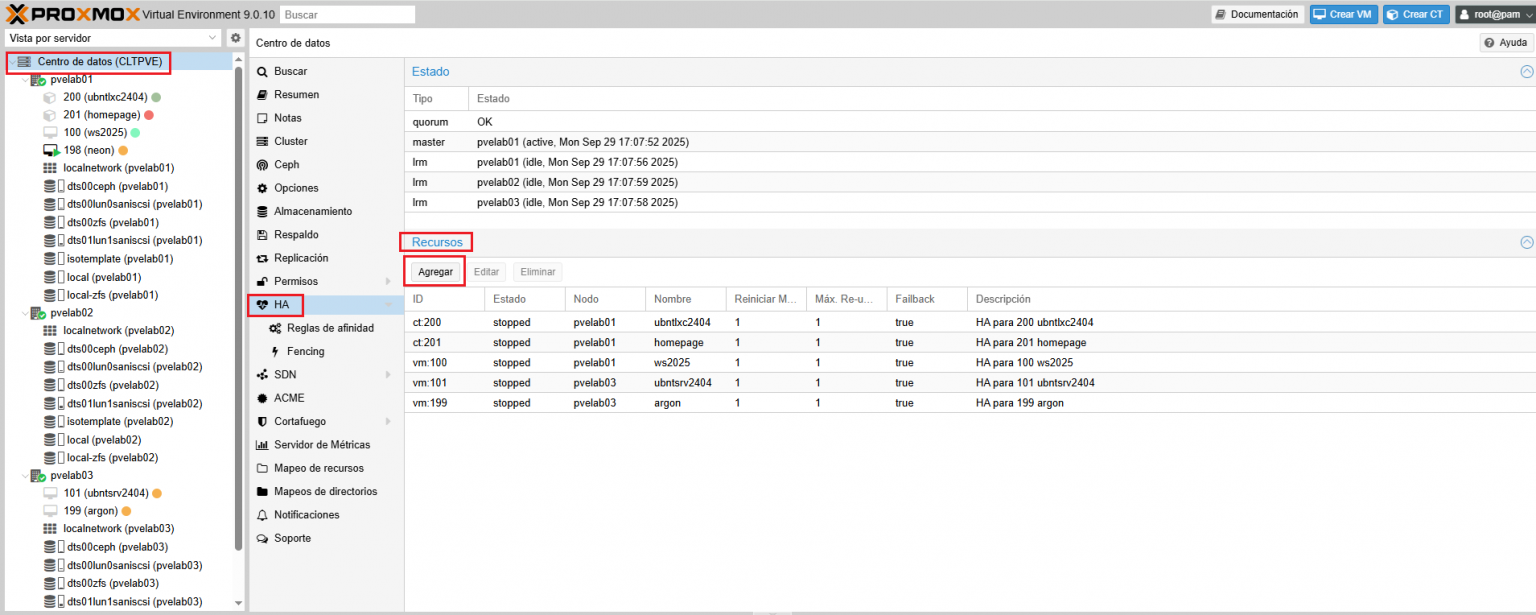Click the SDN network icon
Viewport: 1536px width, 615px height.
pos(262,375)
